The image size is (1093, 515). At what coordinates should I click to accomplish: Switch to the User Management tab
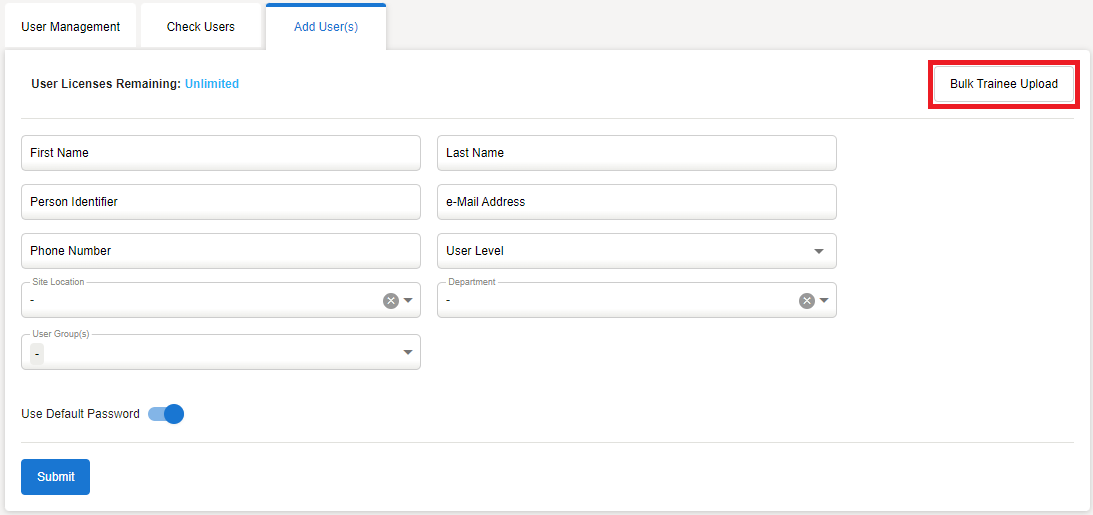70,27
